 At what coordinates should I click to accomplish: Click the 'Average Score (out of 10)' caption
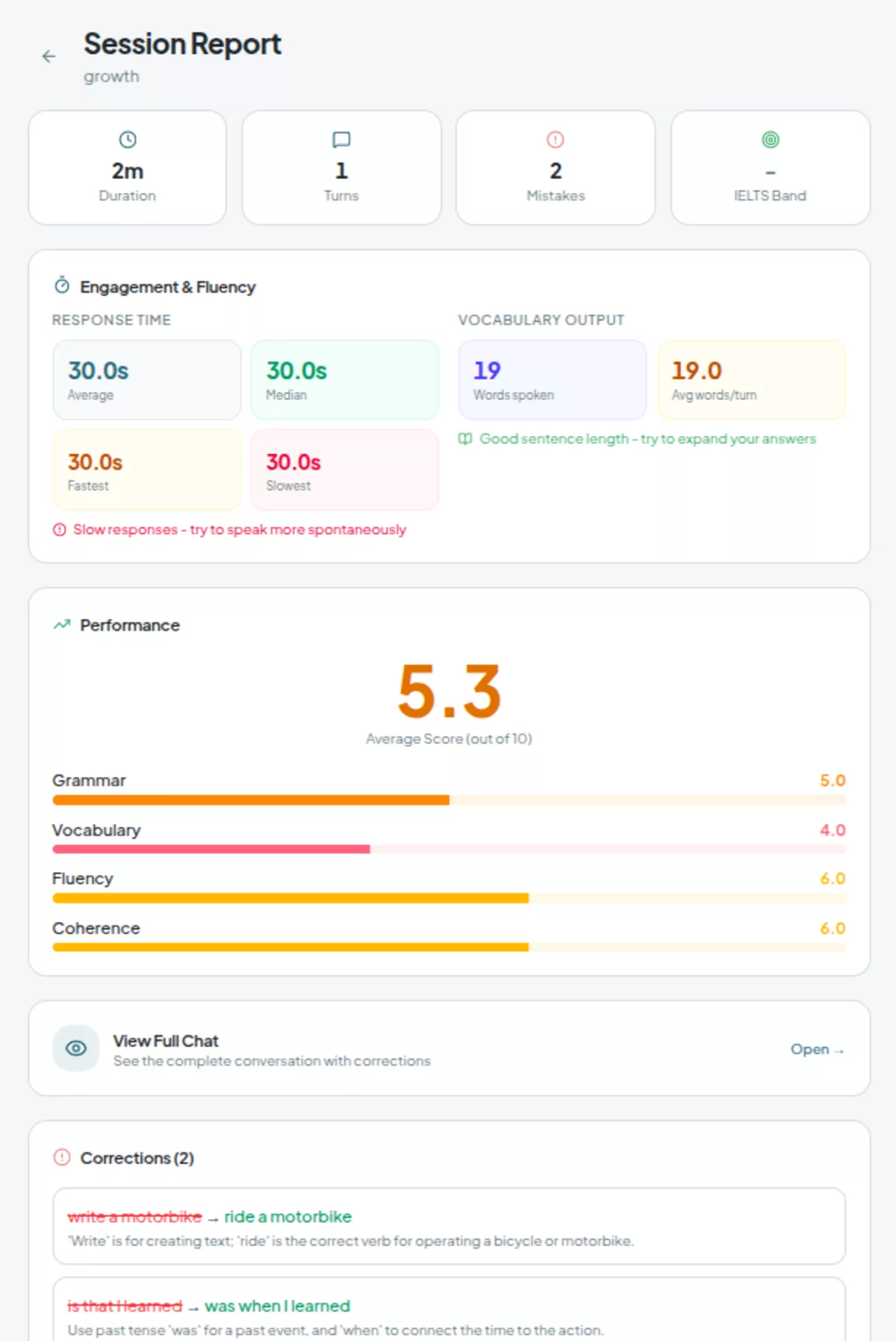tap(449, 738)
